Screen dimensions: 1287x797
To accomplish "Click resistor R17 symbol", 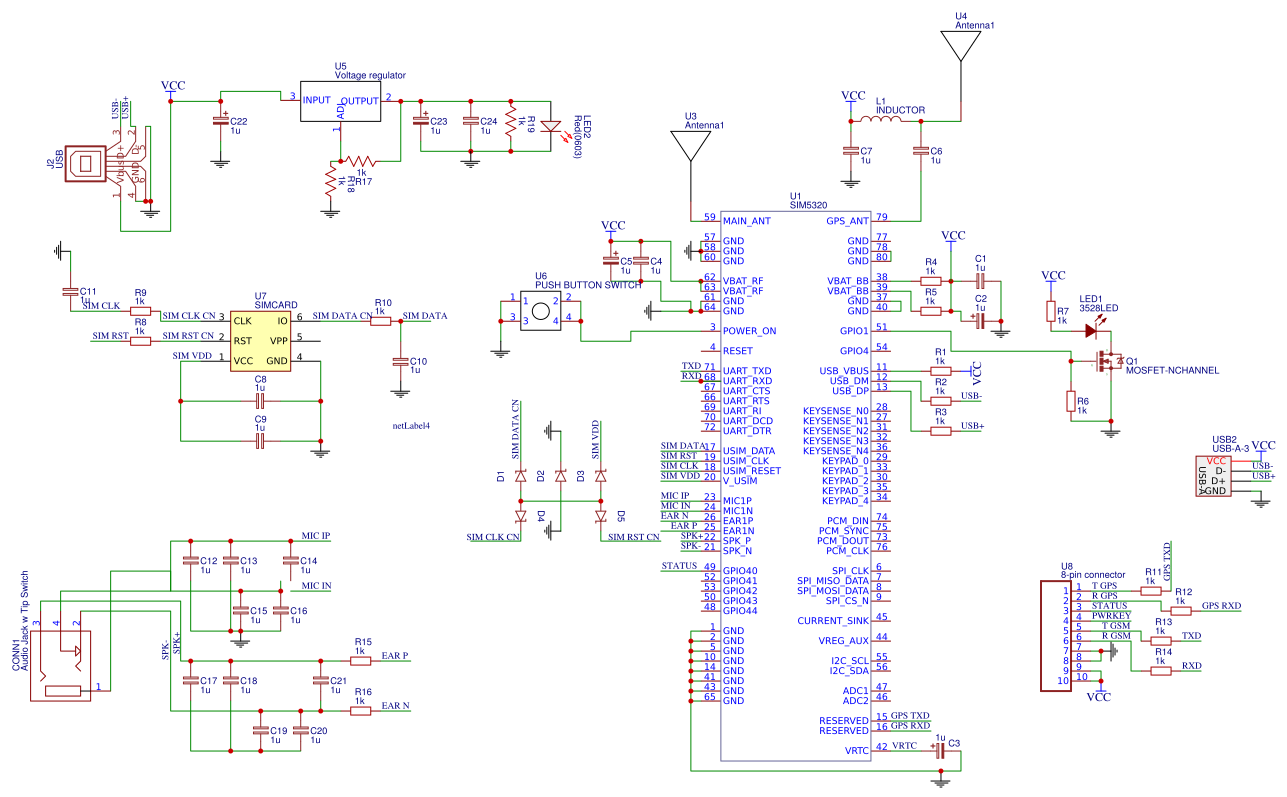I will [x=360, y=161].
